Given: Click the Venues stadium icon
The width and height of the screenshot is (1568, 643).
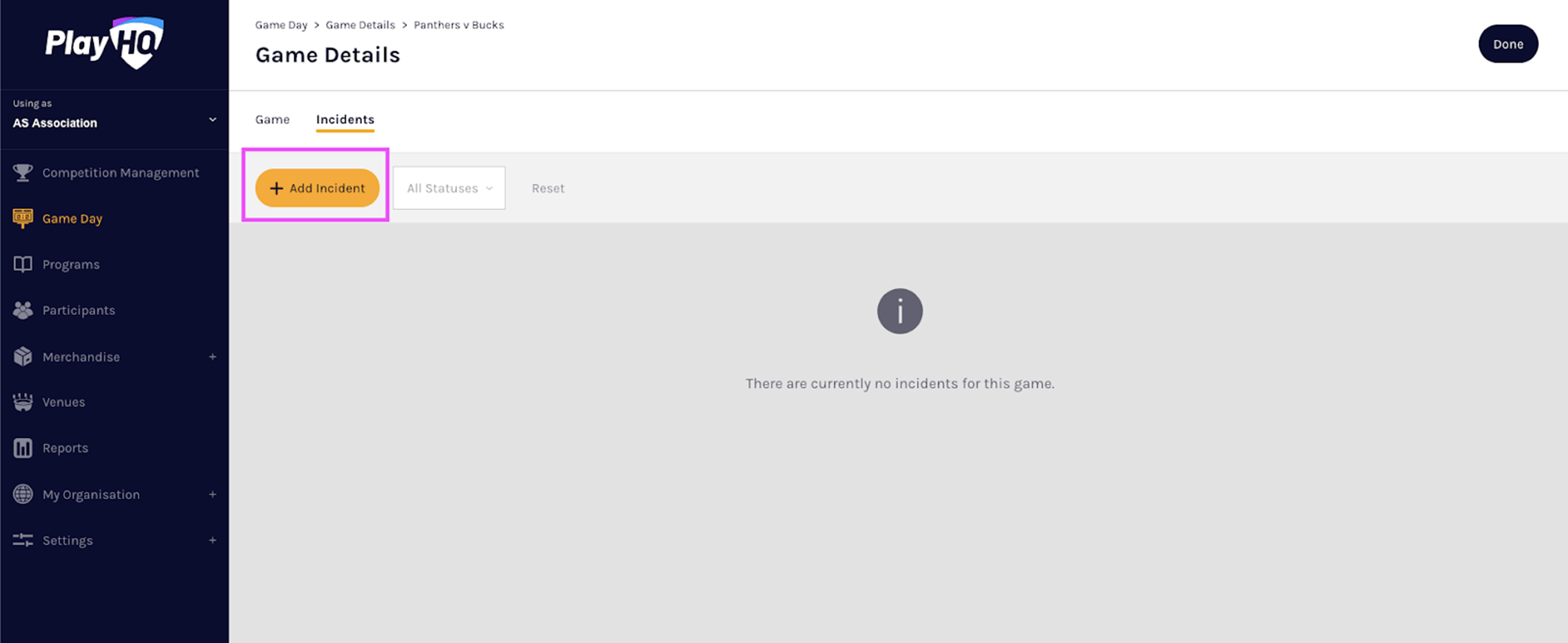Looking at the screenshot, I should click(23, 402).
